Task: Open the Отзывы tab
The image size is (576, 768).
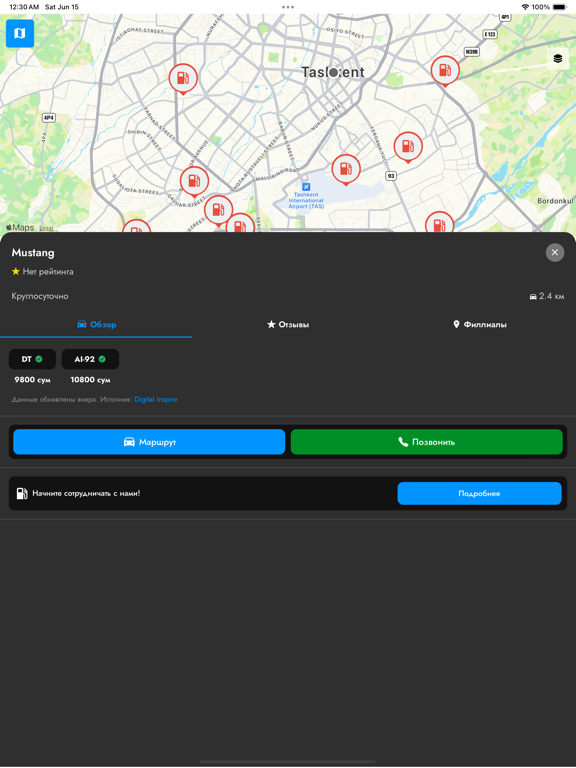Action: 288,324
